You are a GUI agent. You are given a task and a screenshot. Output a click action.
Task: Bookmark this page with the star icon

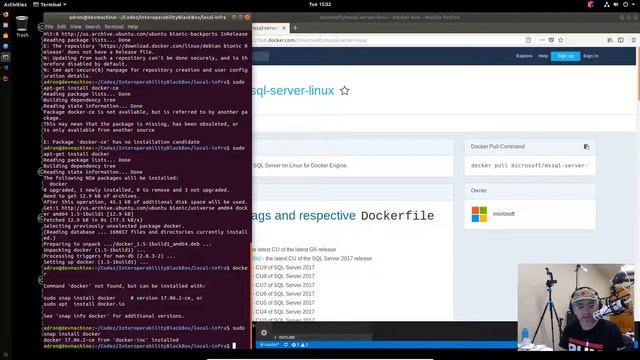click(560, 40)
